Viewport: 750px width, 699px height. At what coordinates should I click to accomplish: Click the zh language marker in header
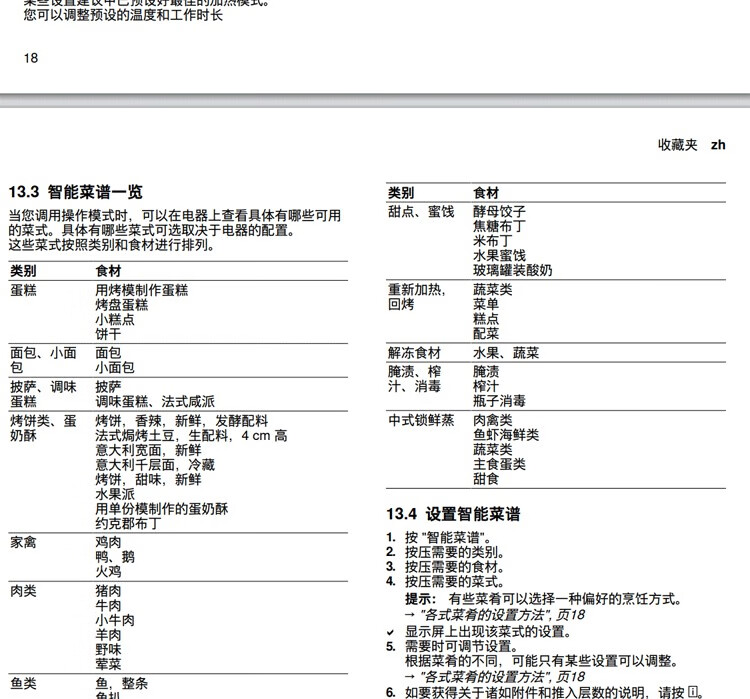[718, 145]
